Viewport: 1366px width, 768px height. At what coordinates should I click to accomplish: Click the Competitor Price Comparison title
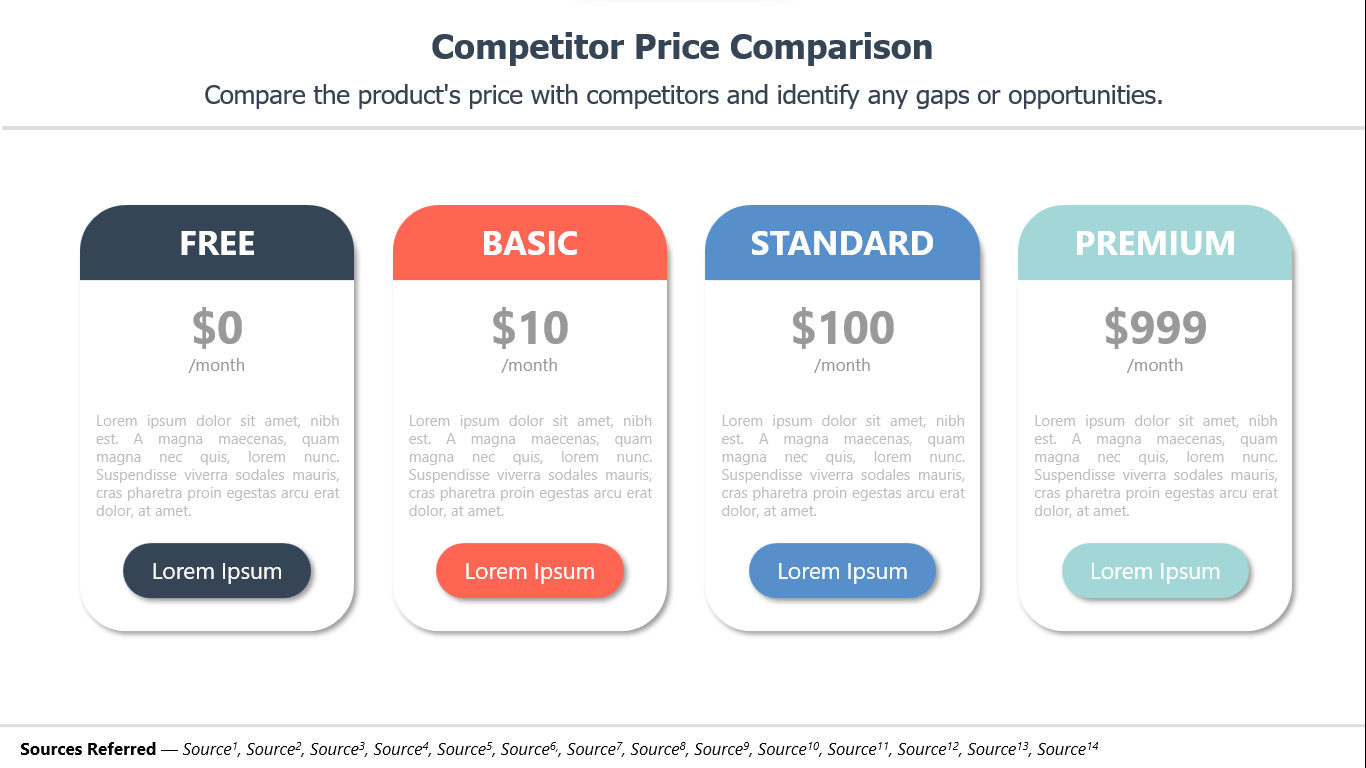click(682, 47)
